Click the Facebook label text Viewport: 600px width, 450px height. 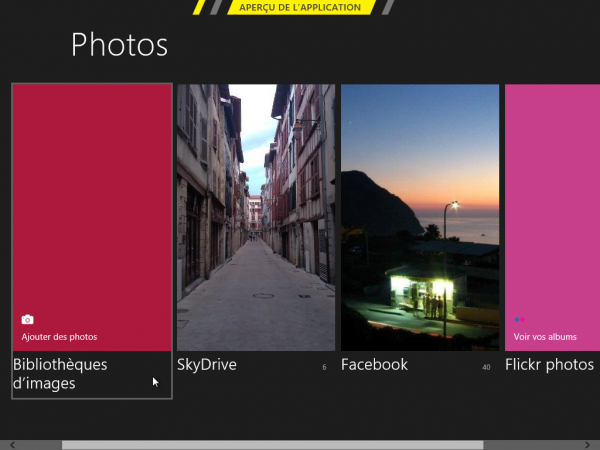[374, 365]
